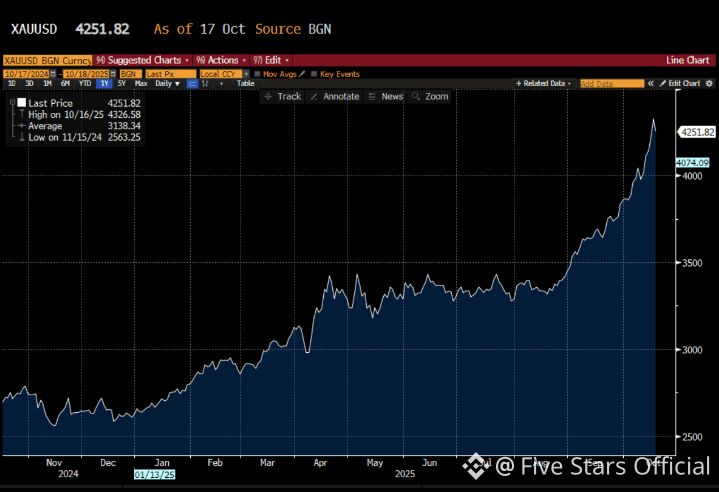Select the 1Y time range tab

105,83
